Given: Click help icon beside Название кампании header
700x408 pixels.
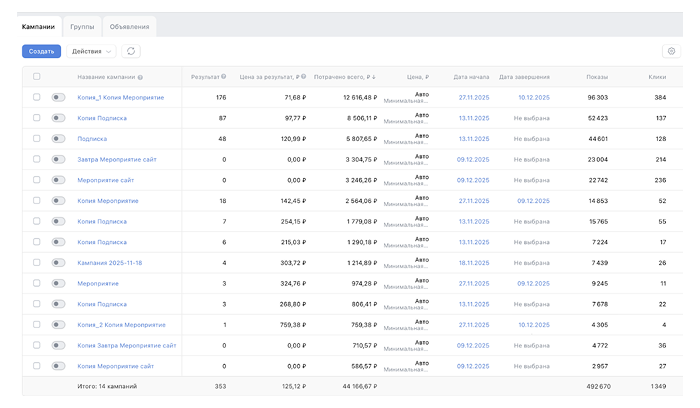Looking at the screenshot, I should [x=140, y=77].
